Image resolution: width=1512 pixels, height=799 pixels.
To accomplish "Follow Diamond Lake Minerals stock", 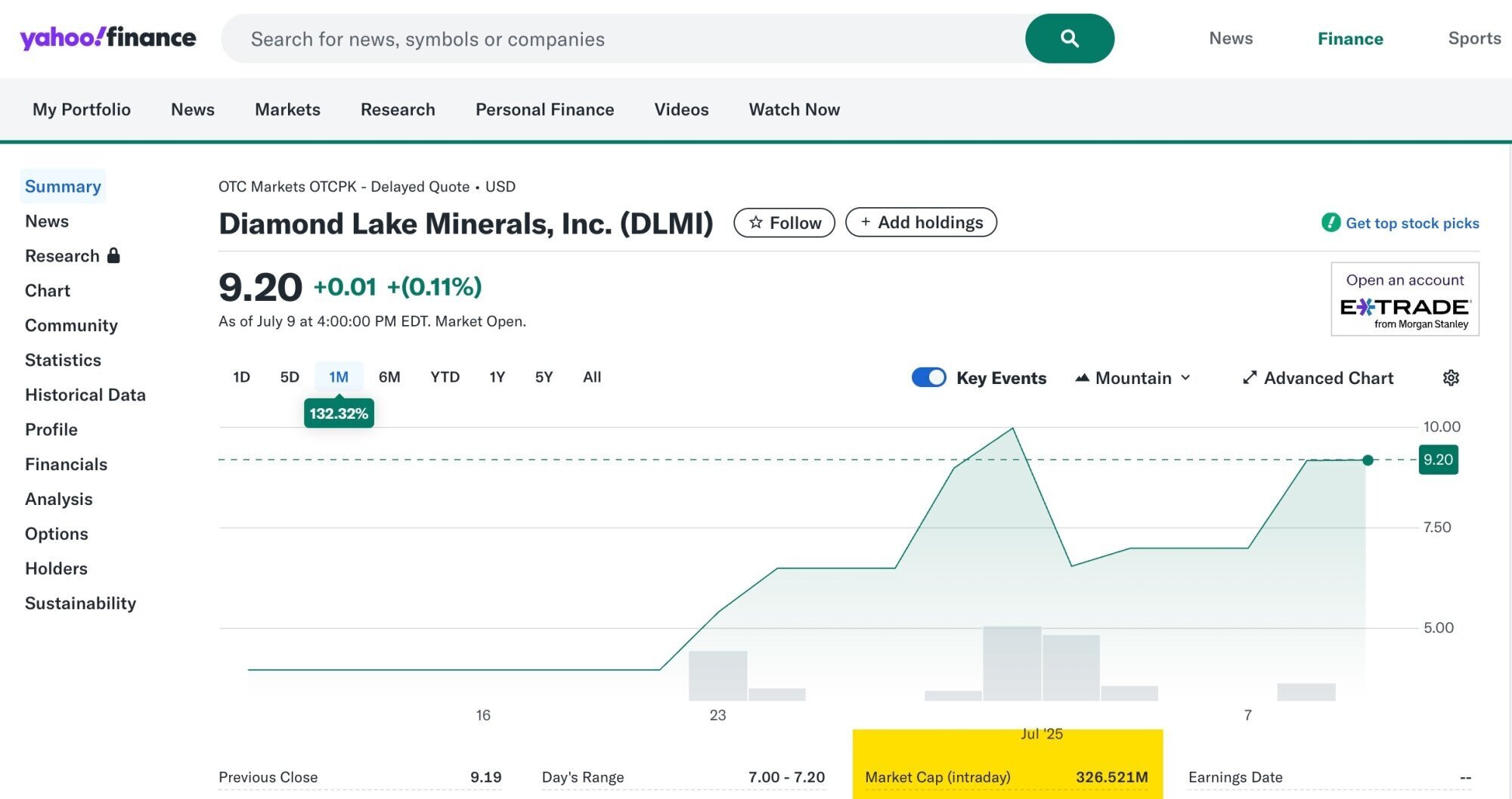I will click(x=784, y=223).
